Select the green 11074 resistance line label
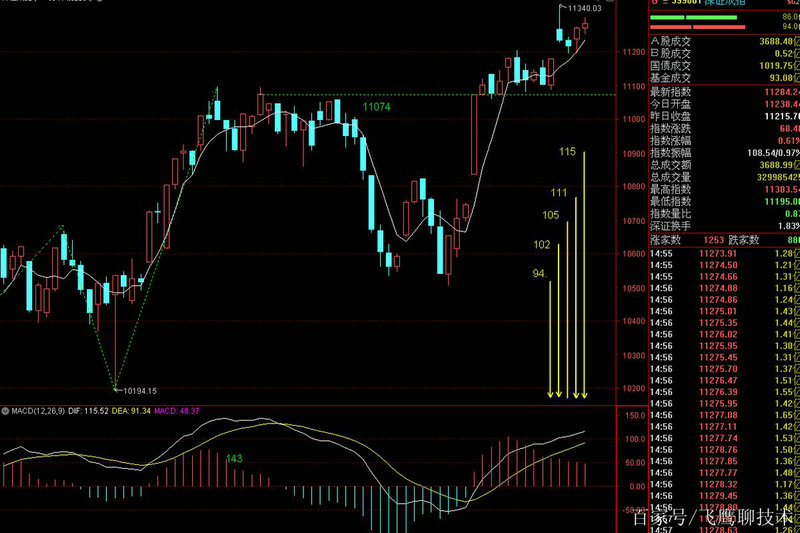 376,106
